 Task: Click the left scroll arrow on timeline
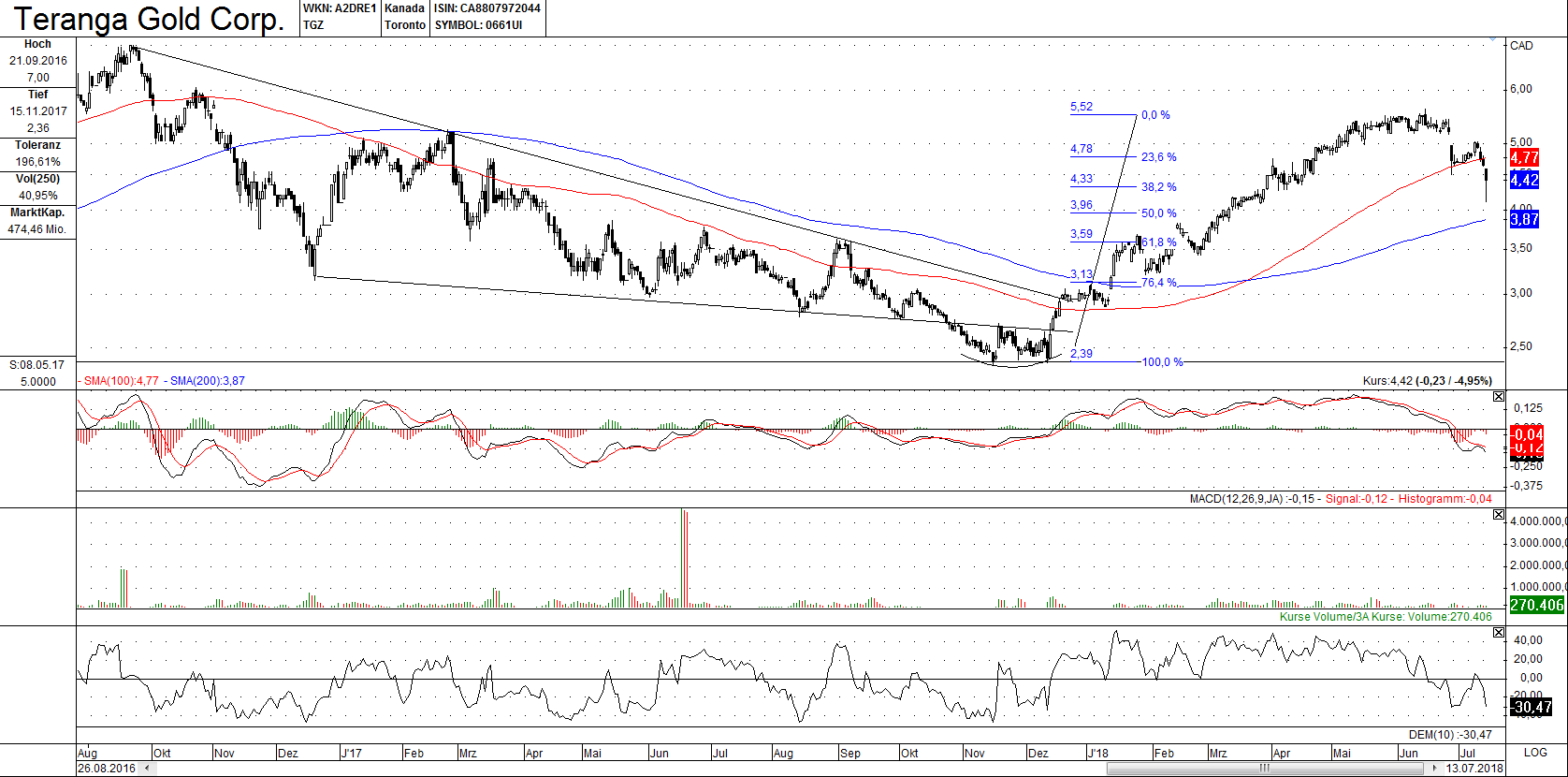[x=145, y=769]
